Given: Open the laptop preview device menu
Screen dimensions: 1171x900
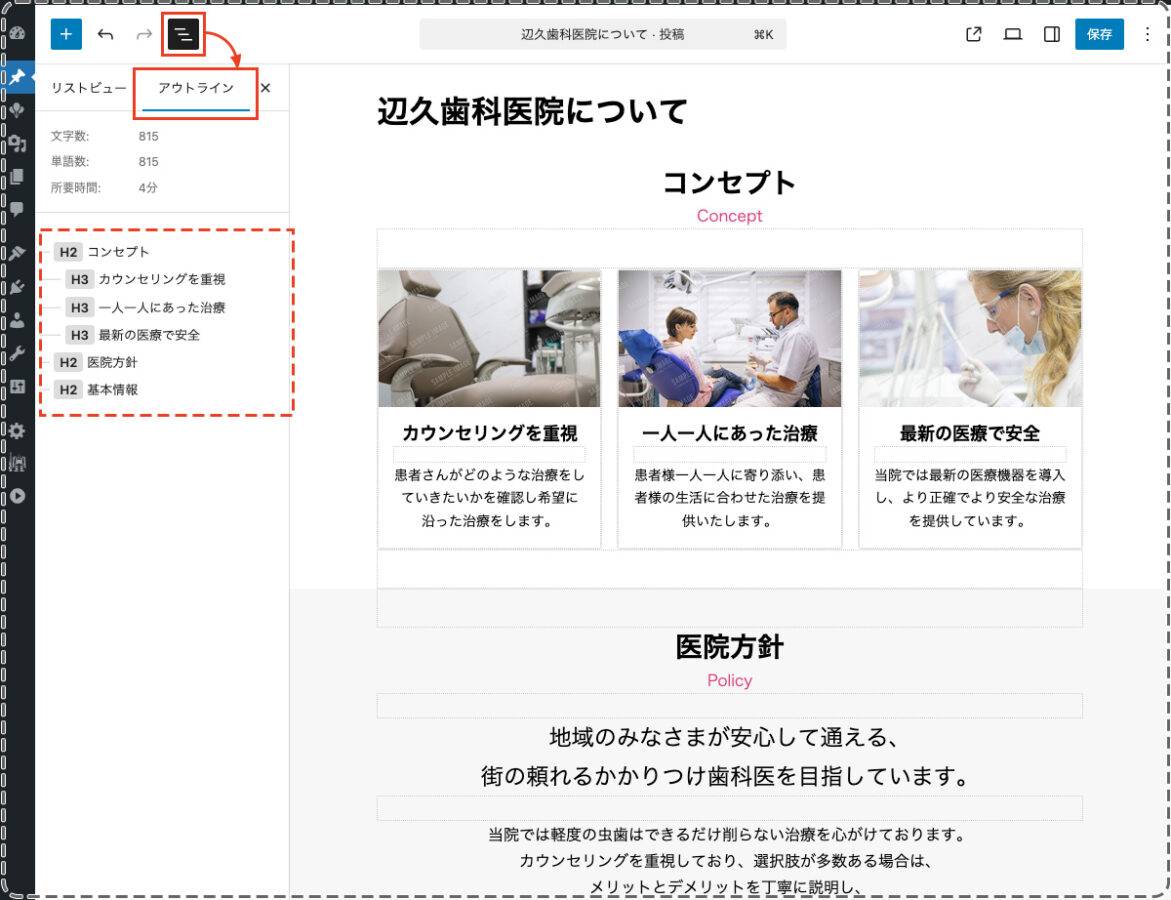Looking at the screenshot, I should [x=1012, y=34].
